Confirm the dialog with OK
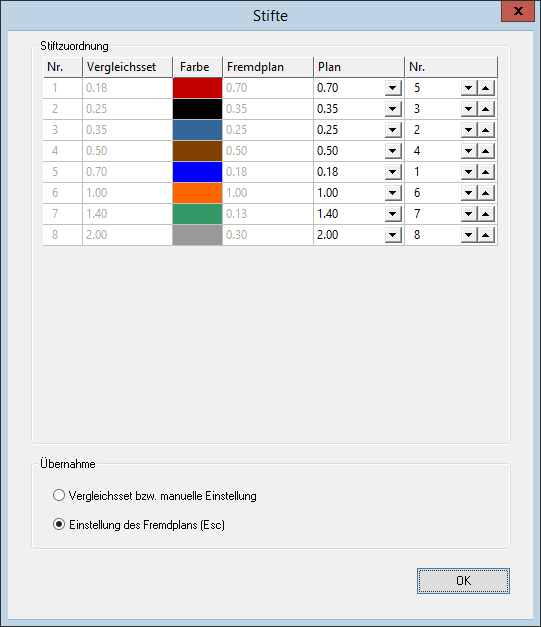 click(463, 581)
